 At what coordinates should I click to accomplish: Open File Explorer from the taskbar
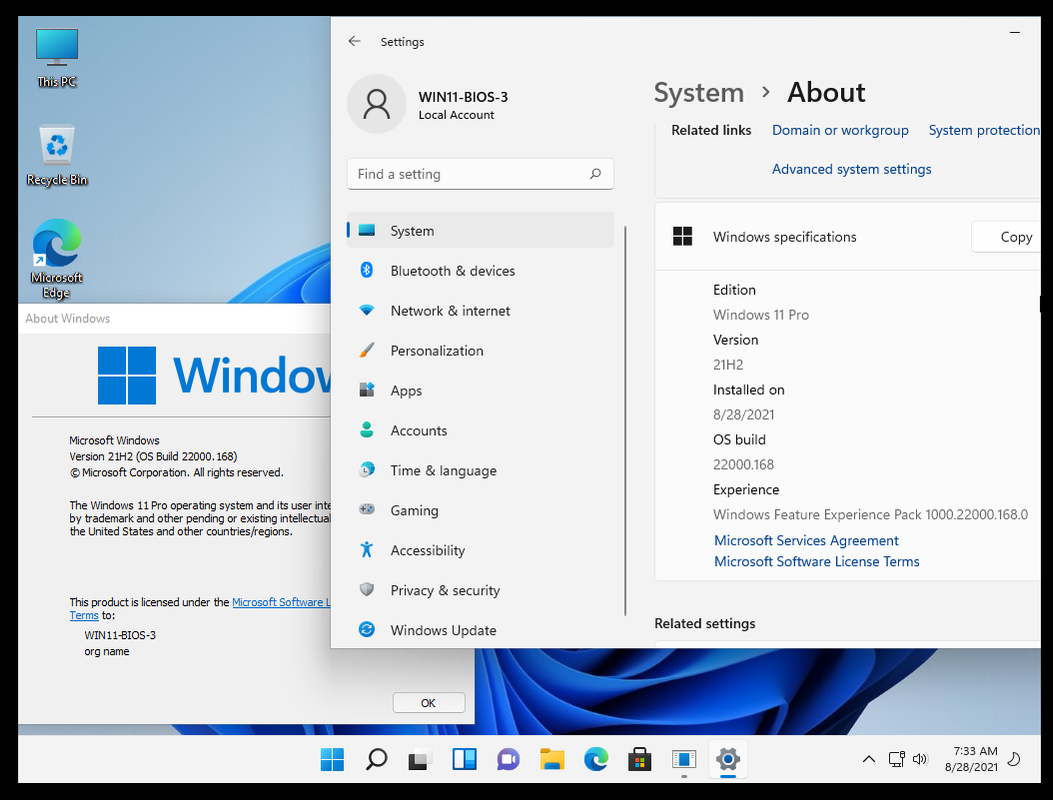coord(552,760)
